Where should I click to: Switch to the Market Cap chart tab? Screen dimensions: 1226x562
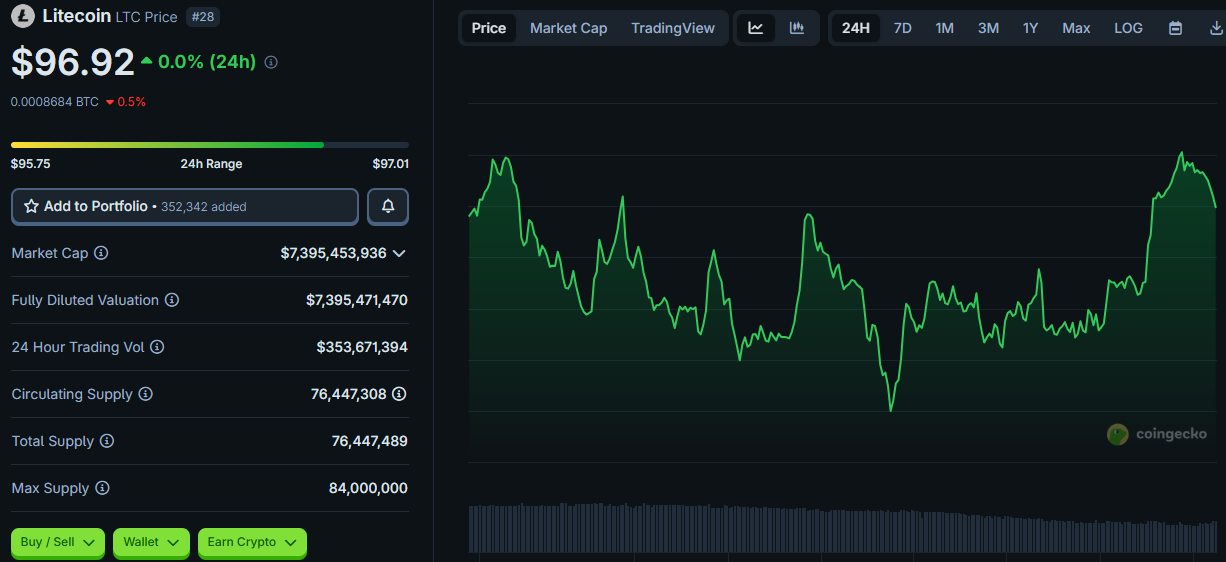coord(568,28)
